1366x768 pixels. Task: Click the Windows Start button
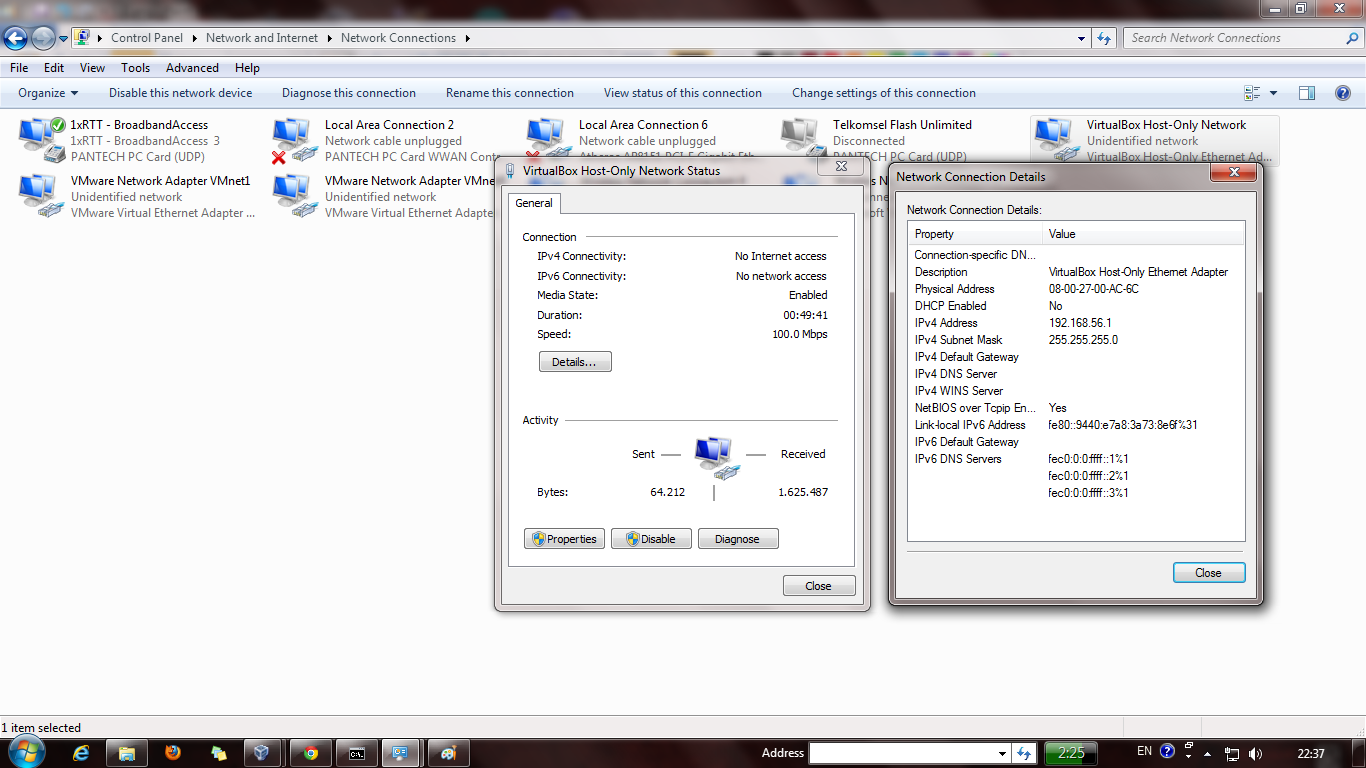25,752
